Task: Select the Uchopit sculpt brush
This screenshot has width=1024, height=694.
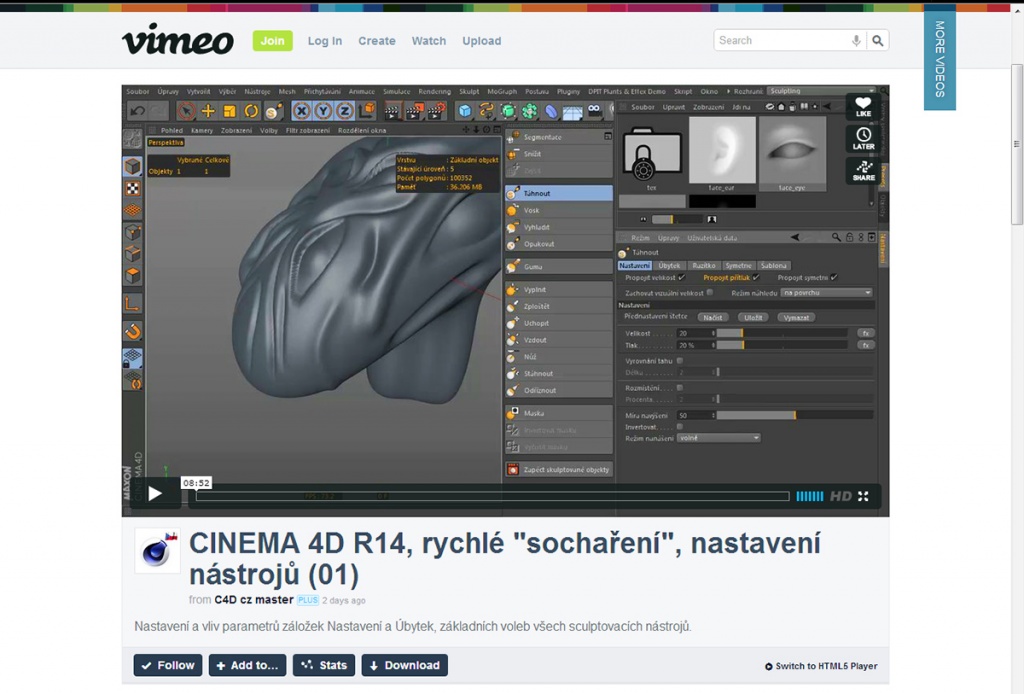Action: 559,323
